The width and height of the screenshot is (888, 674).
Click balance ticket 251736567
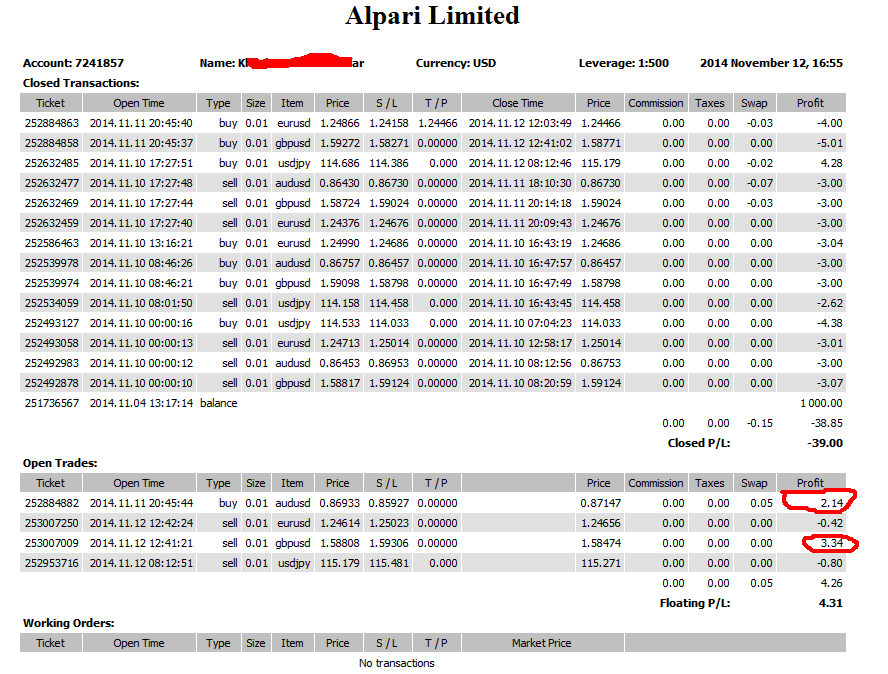pyautogui.click(x=52, y=403)
